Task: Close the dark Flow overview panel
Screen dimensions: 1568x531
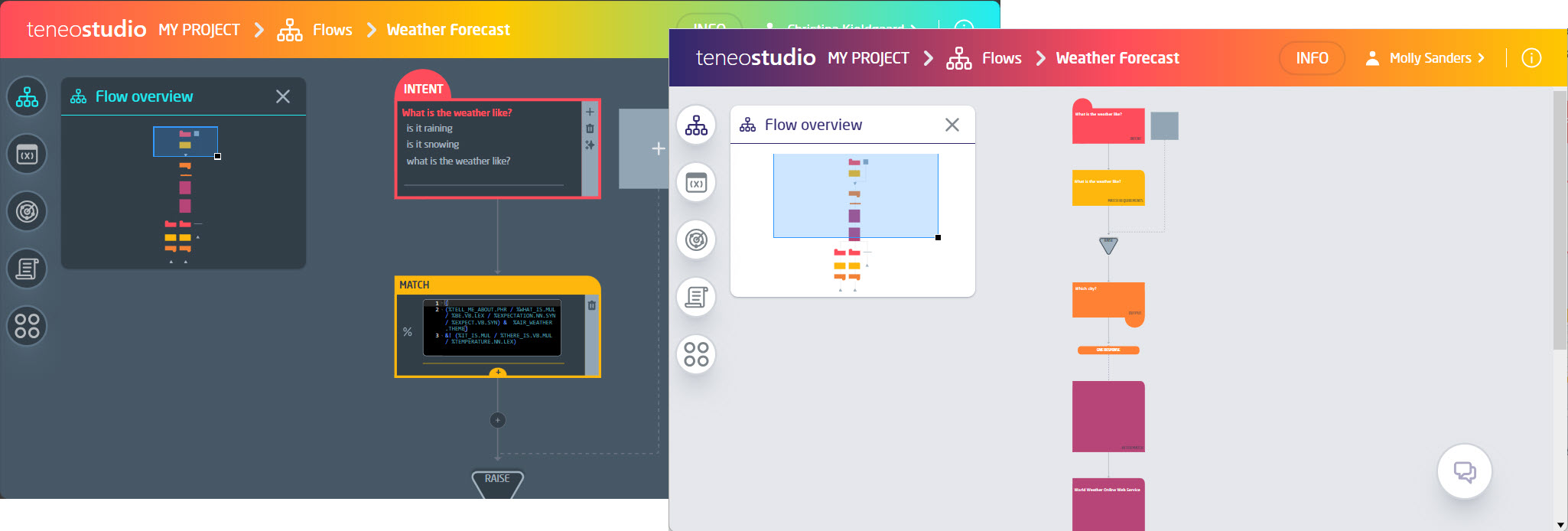Action: tap(283, 96)
